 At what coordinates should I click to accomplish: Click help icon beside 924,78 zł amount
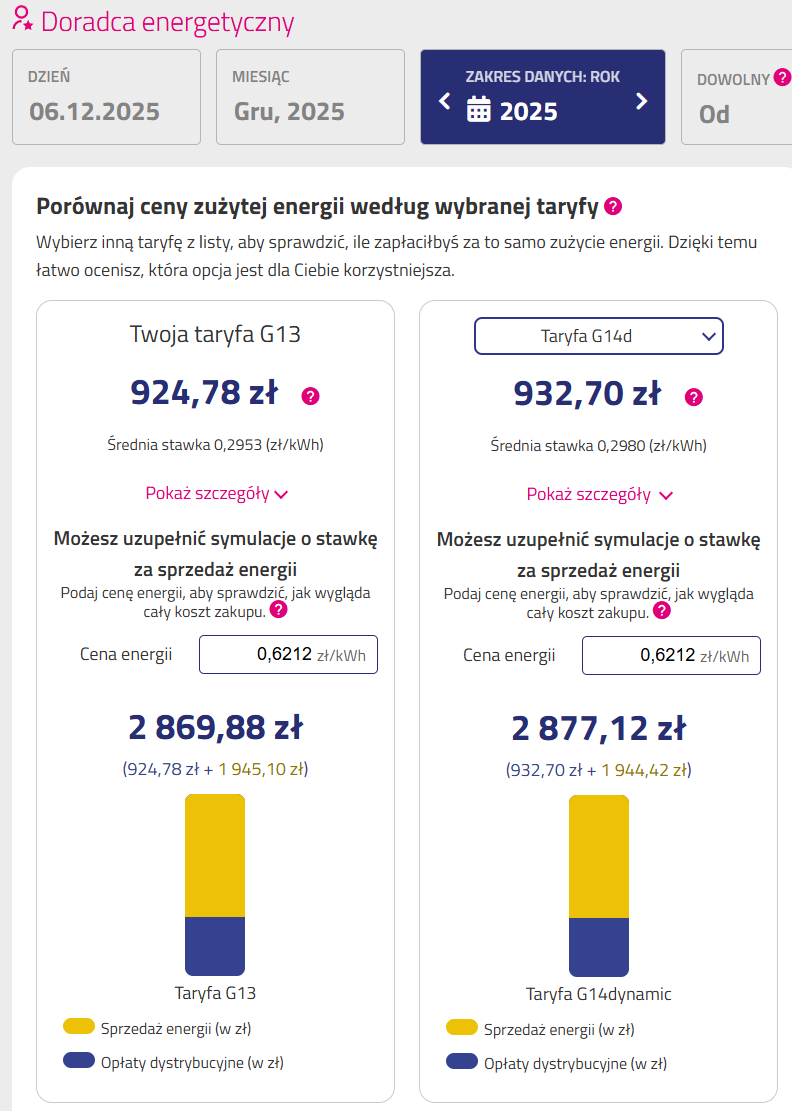311,397
